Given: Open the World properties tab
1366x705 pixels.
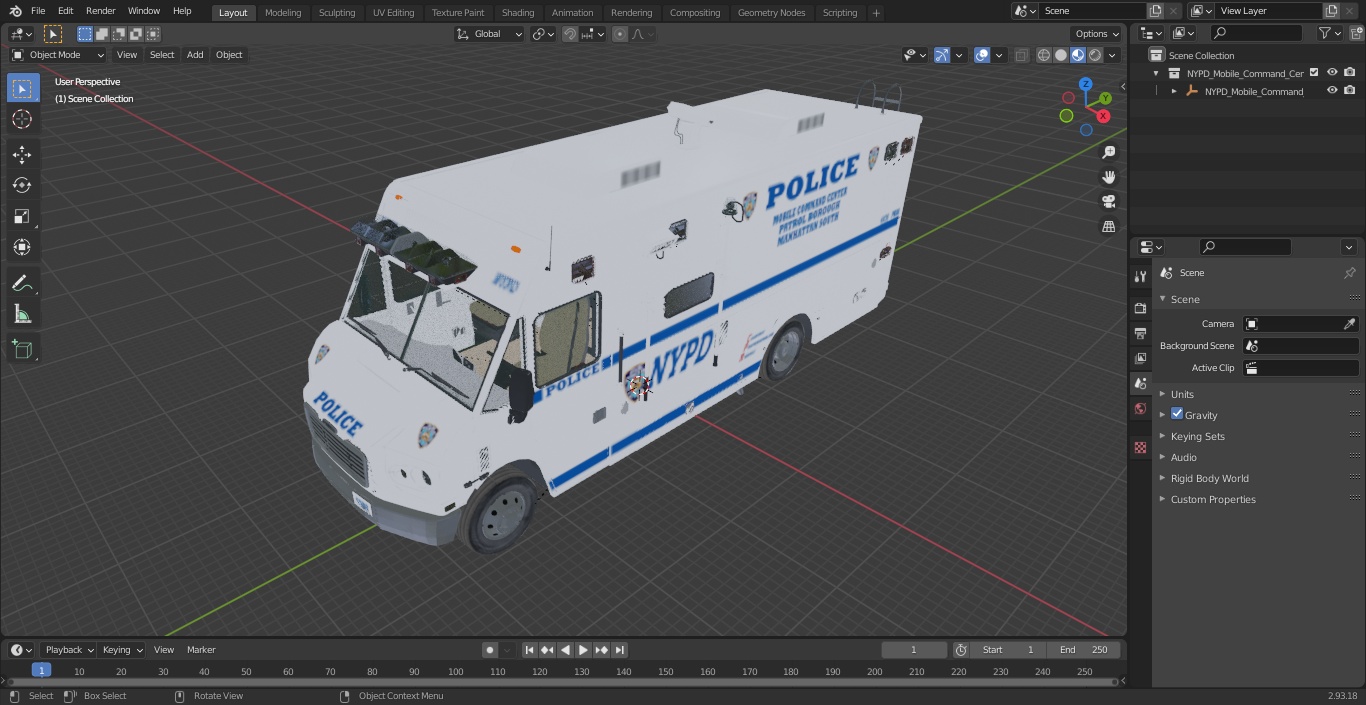Looking at the screenshot, I should pyautogui.click(x=1140, y=409).
